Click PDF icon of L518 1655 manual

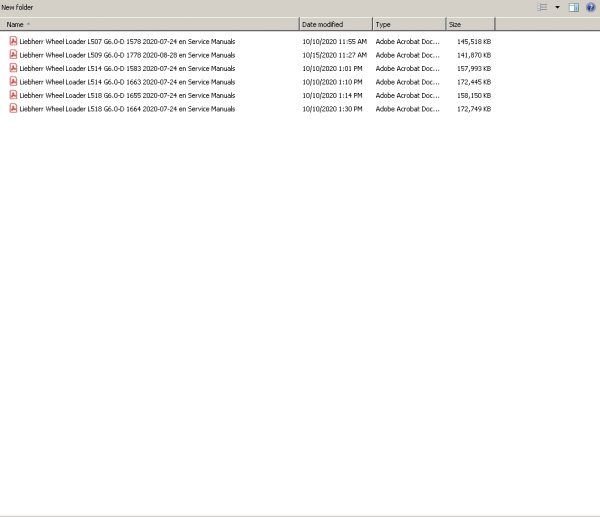(13, 95)
